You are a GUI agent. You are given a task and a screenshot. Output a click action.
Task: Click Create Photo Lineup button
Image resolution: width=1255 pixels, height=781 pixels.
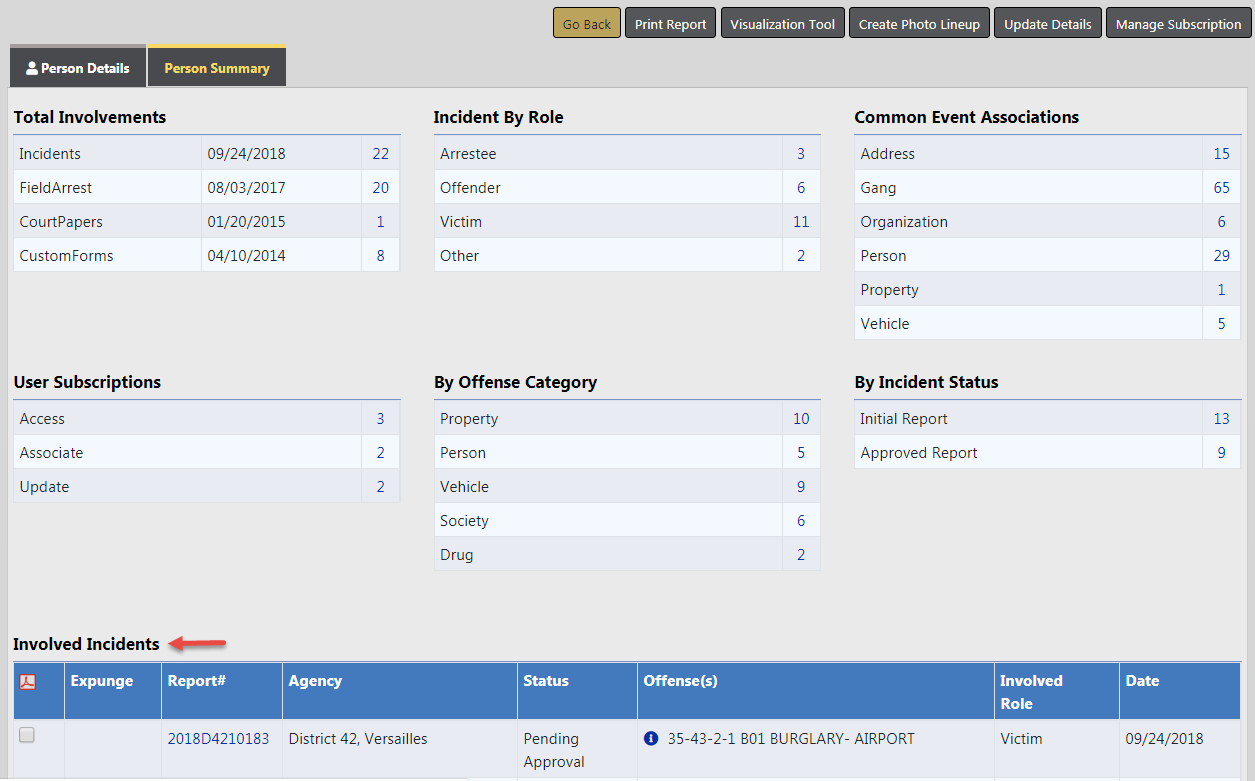coord(919,24)
